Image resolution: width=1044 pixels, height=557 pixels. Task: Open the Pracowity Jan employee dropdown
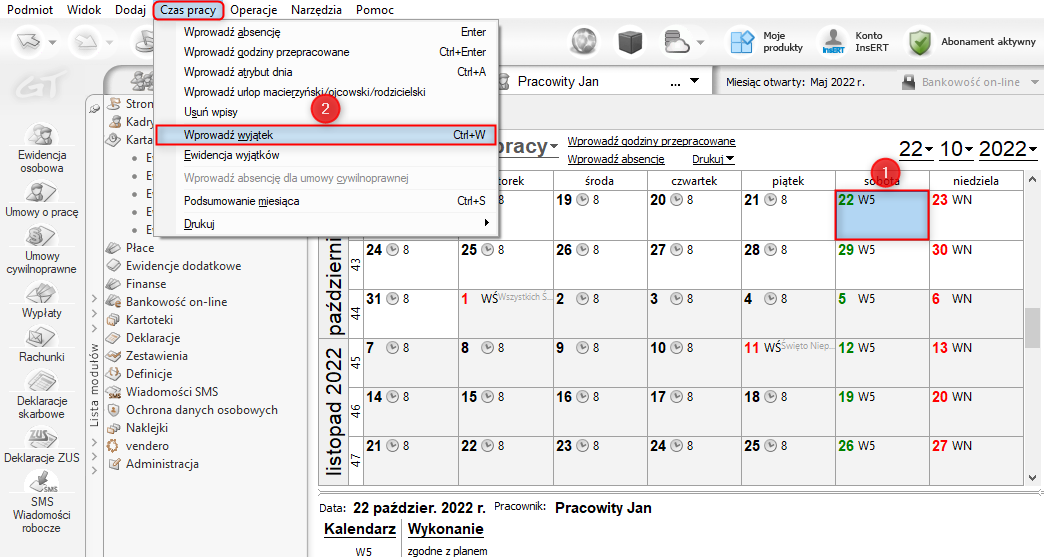[x=694, y=81]
